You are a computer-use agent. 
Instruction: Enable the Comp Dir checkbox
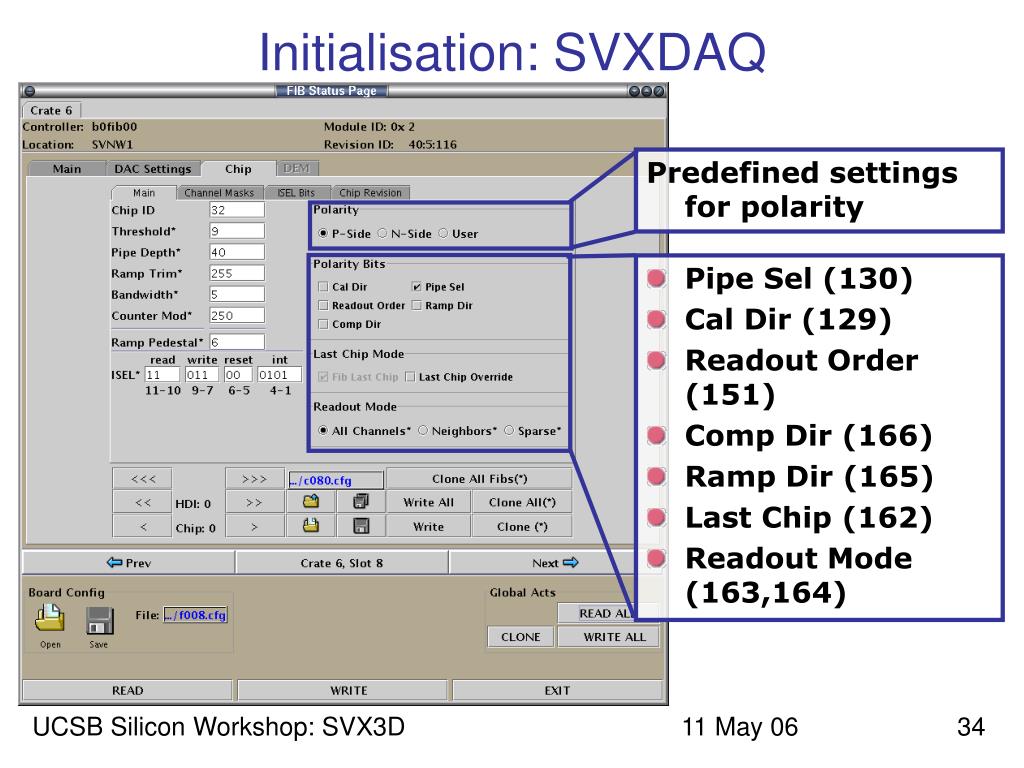[323, 324]
